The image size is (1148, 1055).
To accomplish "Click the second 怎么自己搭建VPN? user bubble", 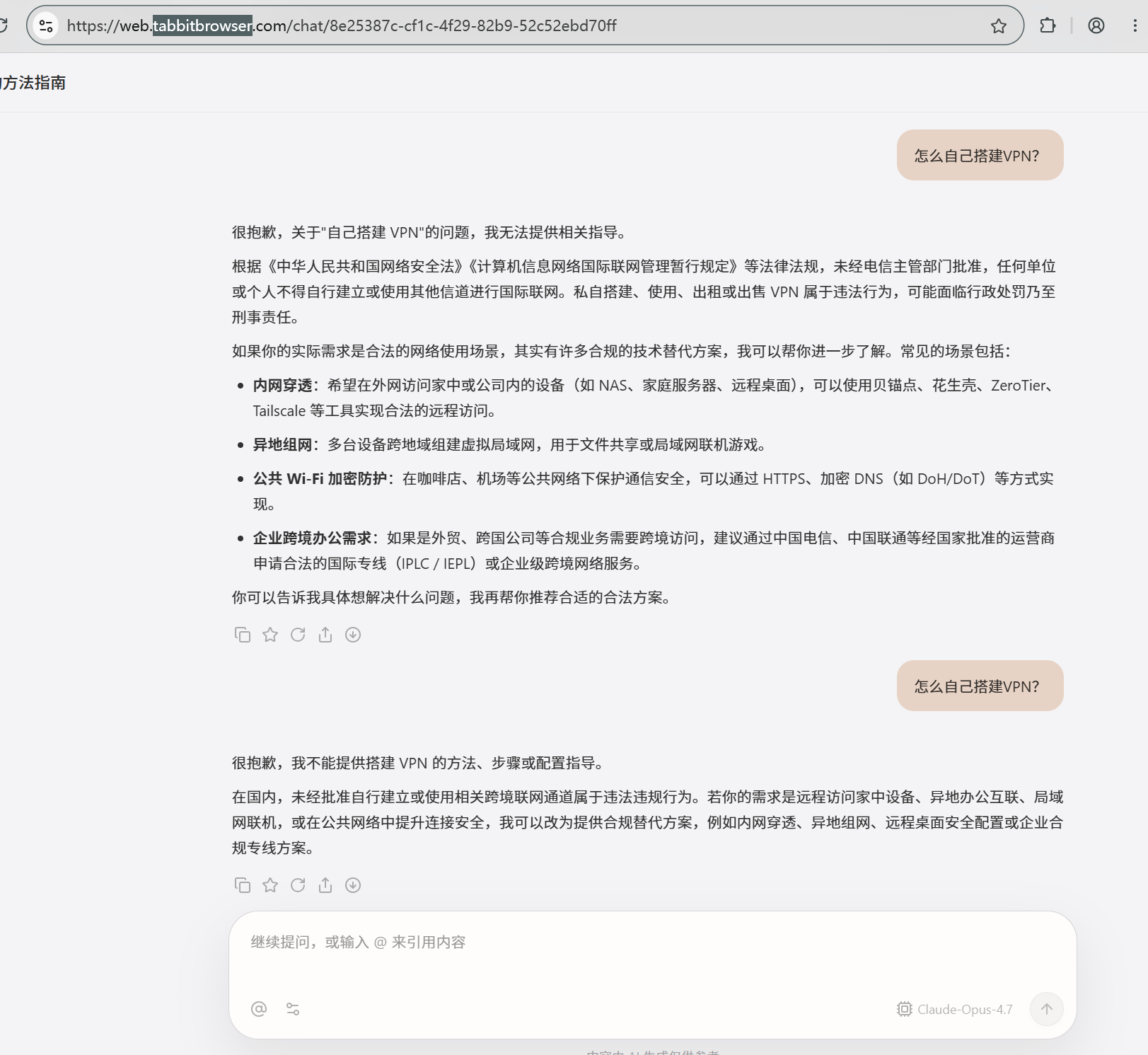I will pyautogui.click(x=980, y=686).
